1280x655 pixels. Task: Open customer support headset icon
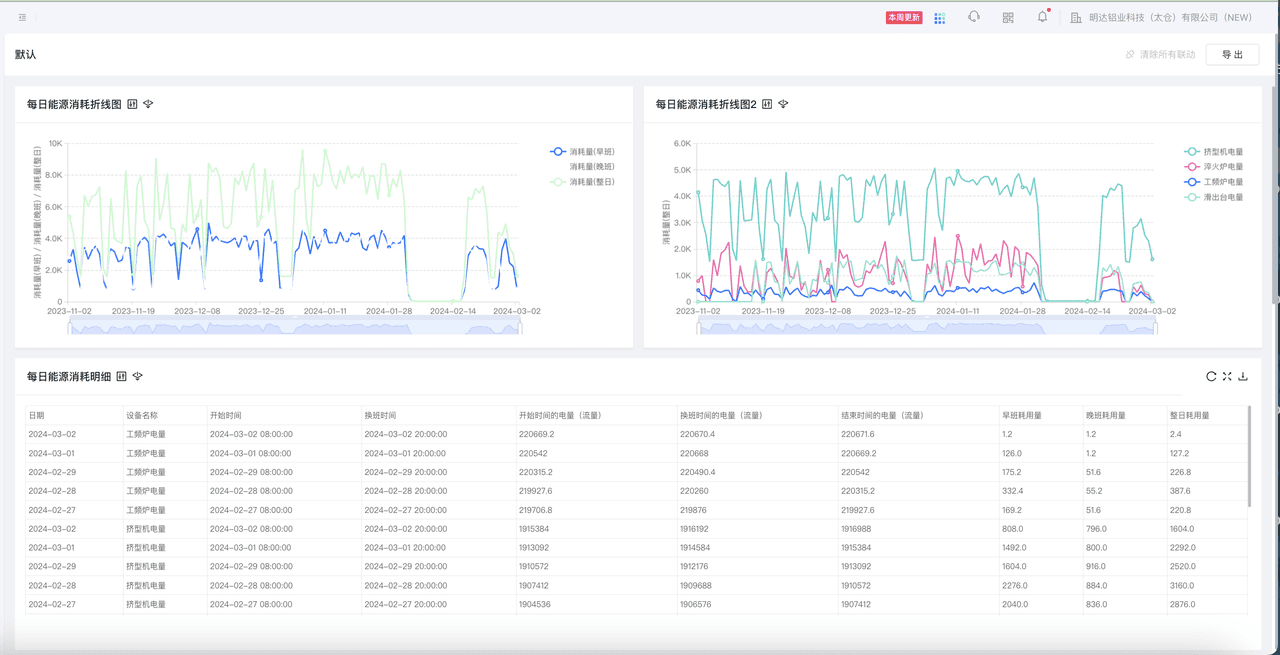coord(973,17)
